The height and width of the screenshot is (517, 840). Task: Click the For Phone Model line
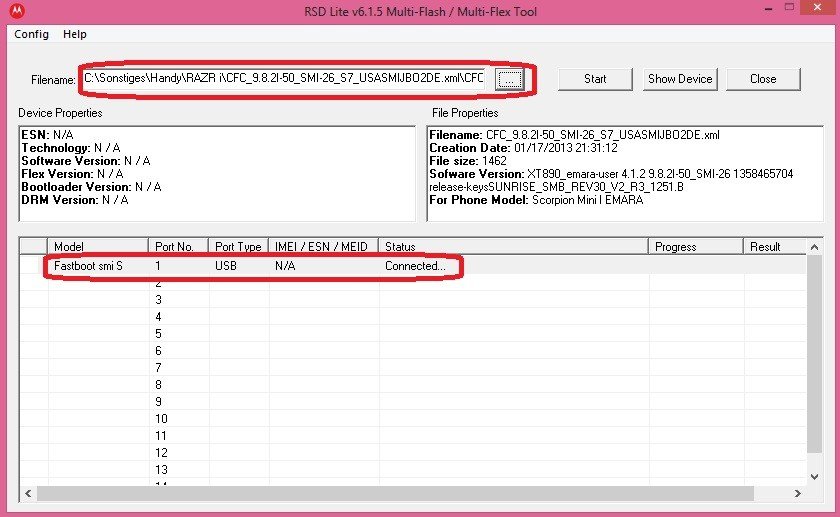pos(536,200)
